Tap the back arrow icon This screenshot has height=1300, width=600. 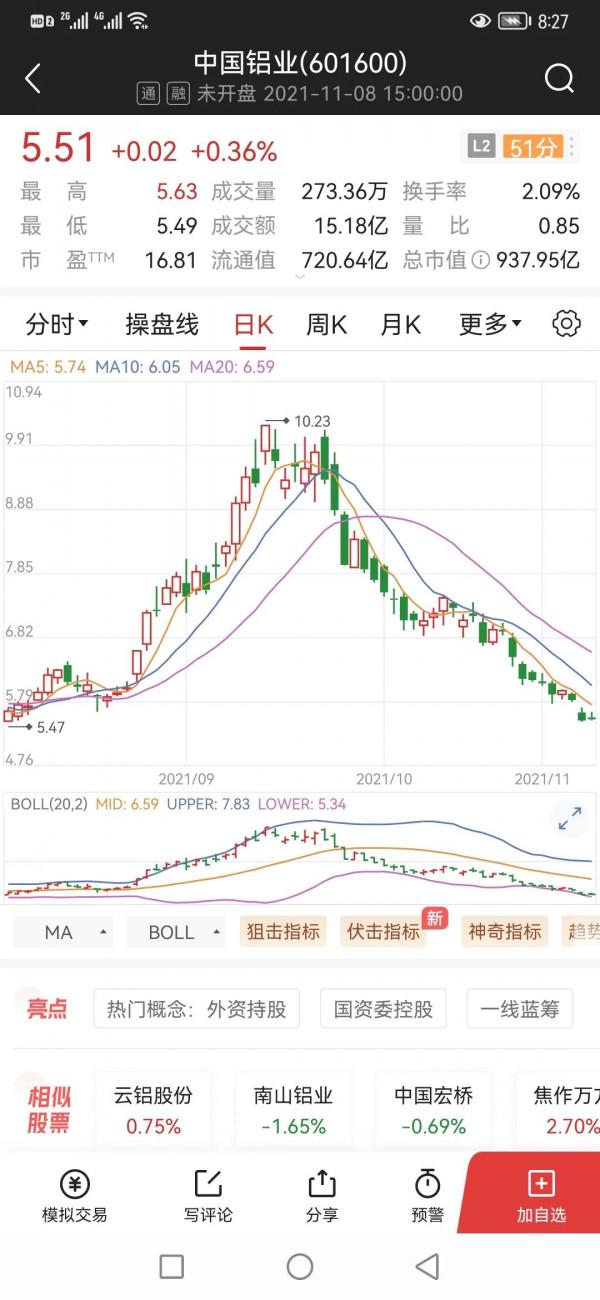tap(34, 78)
